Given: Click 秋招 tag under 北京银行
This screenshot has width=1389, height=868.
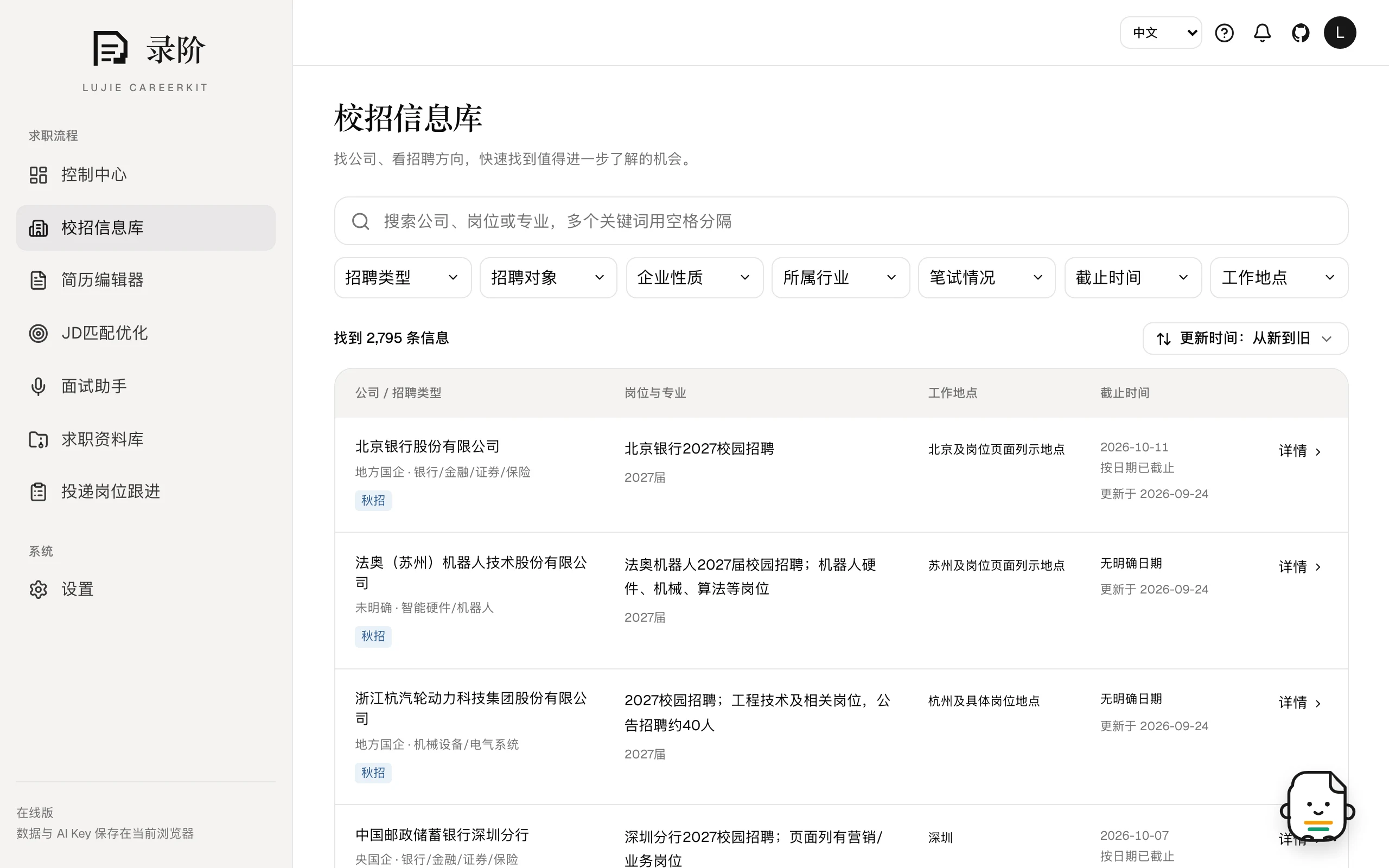Looking at the screenshot, I should click(373, 501).
